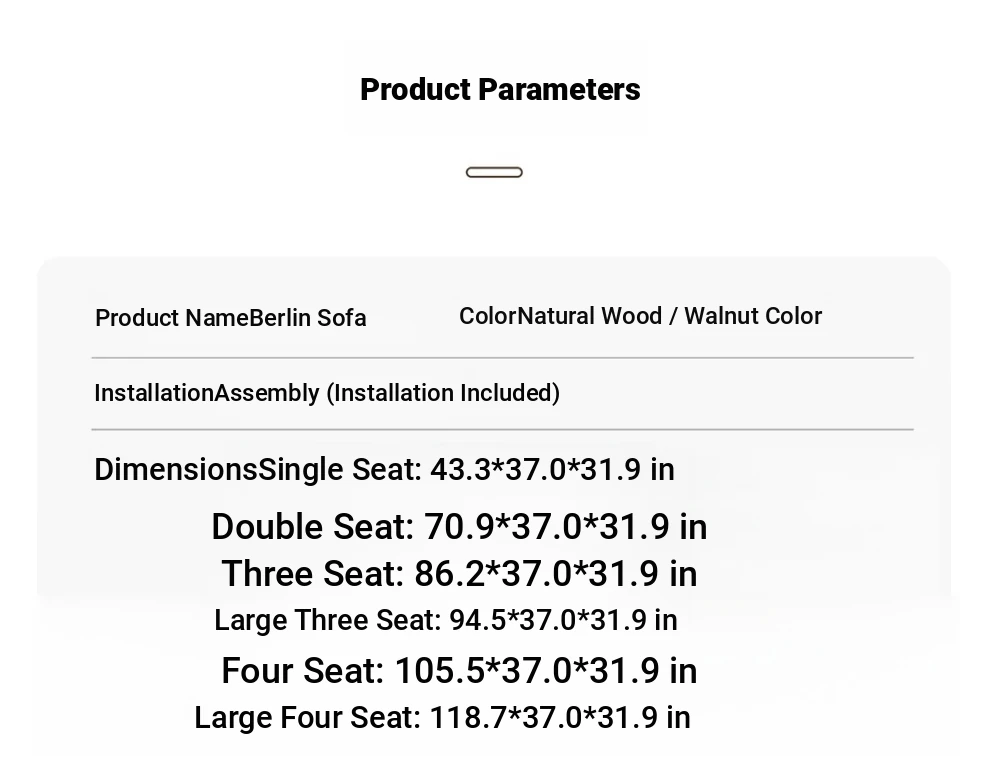The height and width of the screenshot is (762, 987).
Task: Select the Product Name label
Action: (171, 318)
